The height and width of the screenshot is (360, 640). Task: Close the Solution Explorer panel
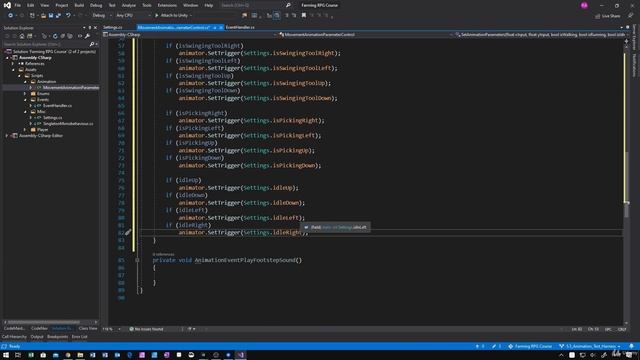tap(96, 28)
